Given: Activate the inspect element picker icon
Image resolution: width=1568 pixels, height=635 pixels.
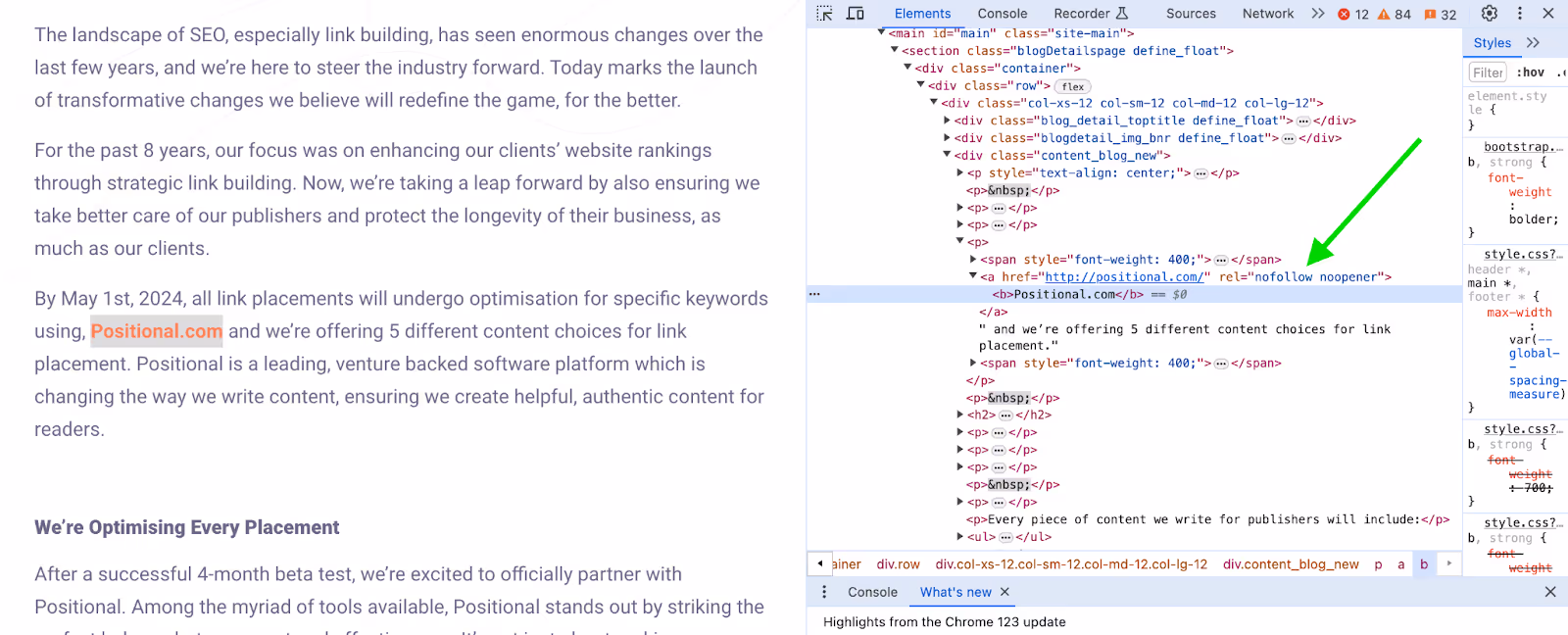Looking at the screenshot, I should (x=824, y=14).
